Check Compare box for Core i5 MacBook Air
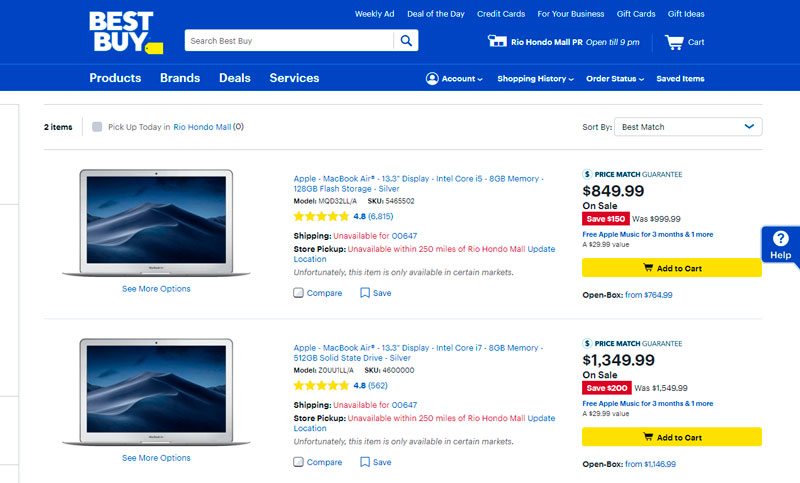Viewport: 800px width, 483px height. point(299,293)
